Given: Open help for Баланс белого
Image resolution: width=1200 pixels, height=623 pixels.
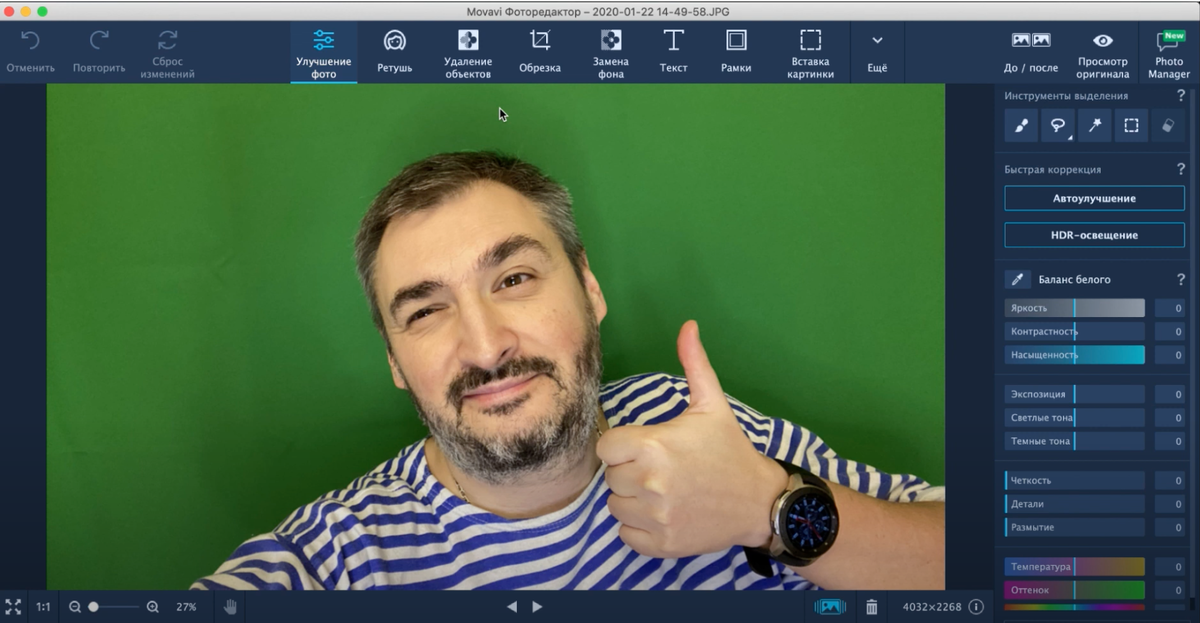Looking at the screenshot, I should pyautogui.click(x=1181, y=280).
